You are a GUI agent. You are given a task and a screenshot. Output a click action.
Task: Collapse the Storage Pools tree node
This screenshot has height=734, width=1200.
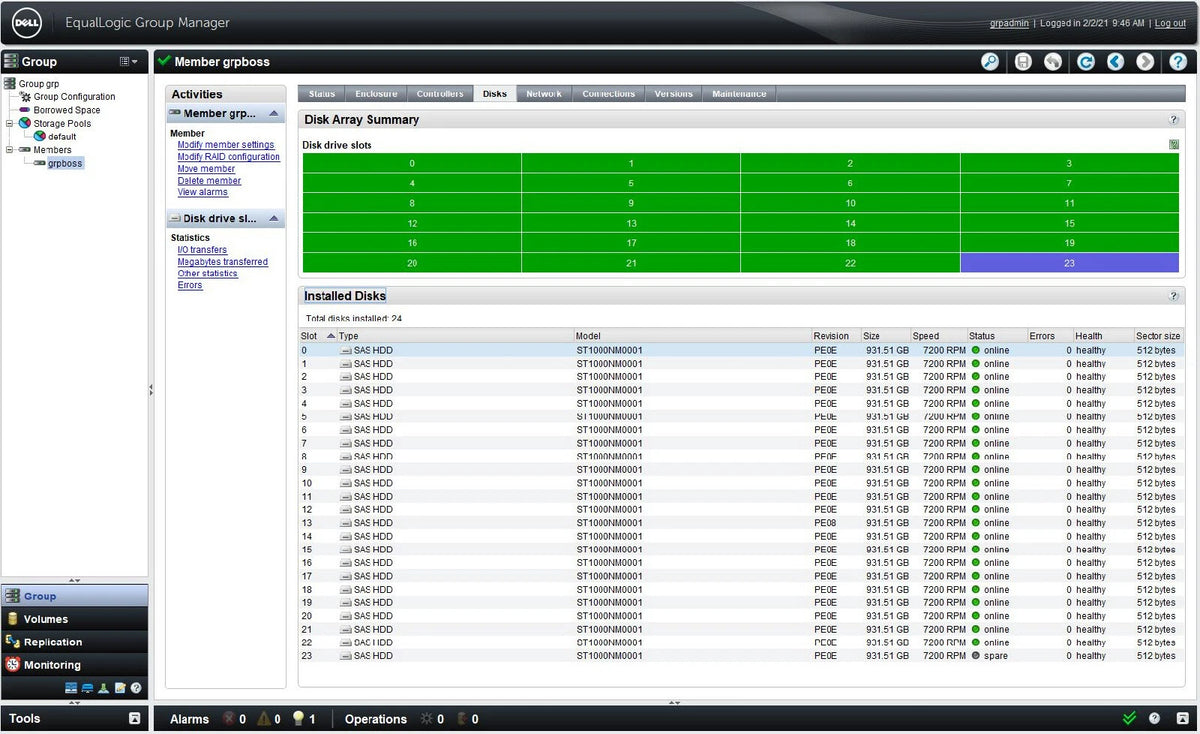(10, 124)
